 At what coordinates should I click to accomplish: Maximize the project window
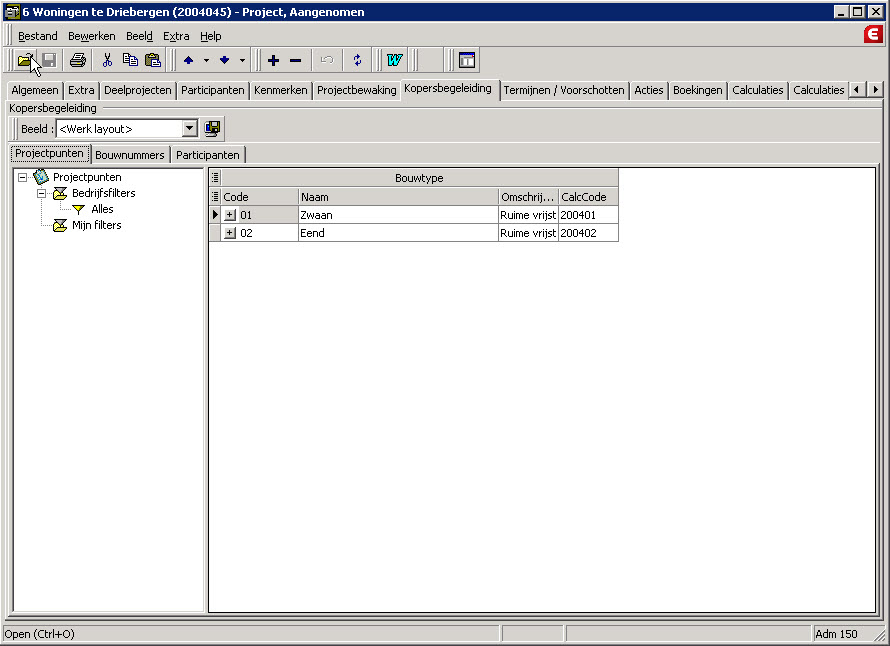click(858, 11)
